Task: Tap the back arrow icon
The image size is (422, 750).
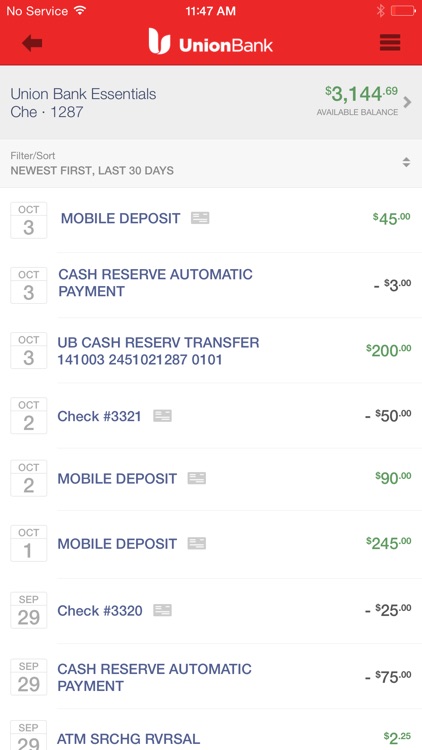Action: (32, 44)
